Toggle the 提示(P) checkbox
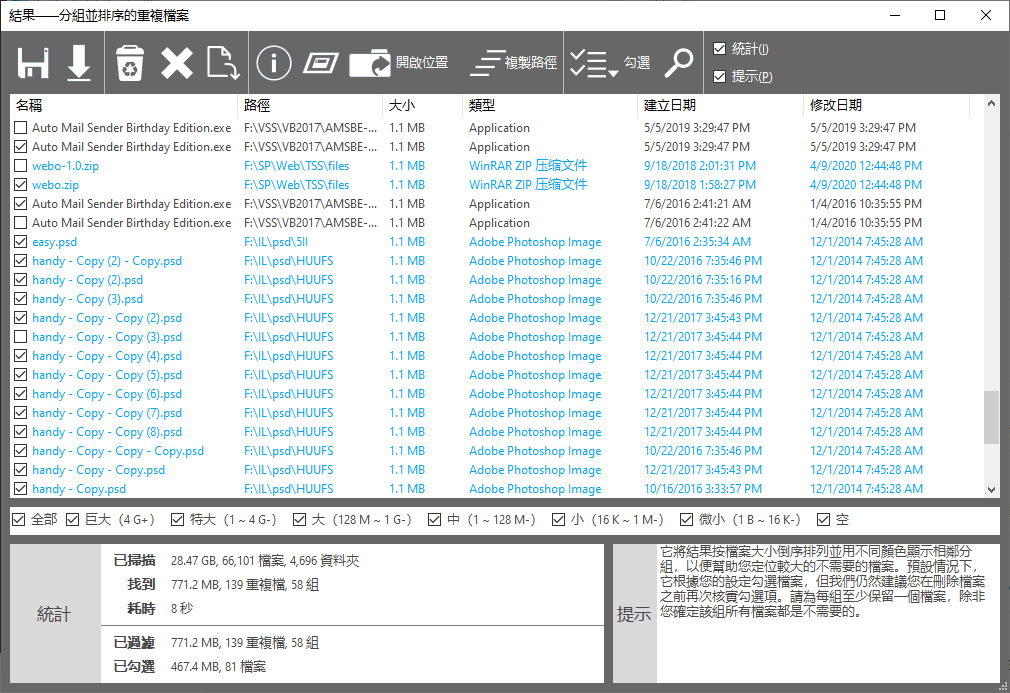 coord(719,77)
